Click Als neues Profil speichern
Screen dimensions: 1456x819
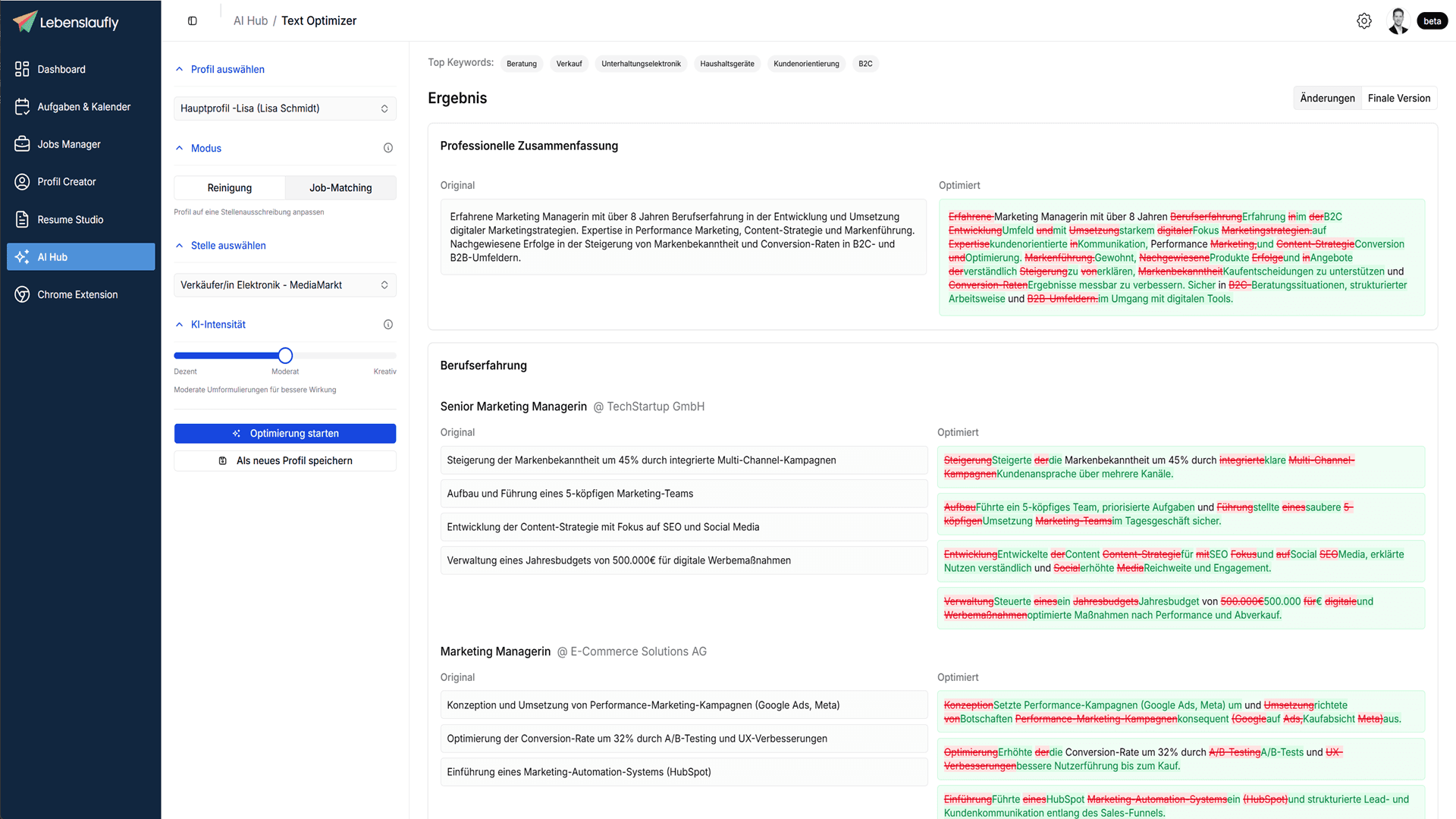[284, 461]
